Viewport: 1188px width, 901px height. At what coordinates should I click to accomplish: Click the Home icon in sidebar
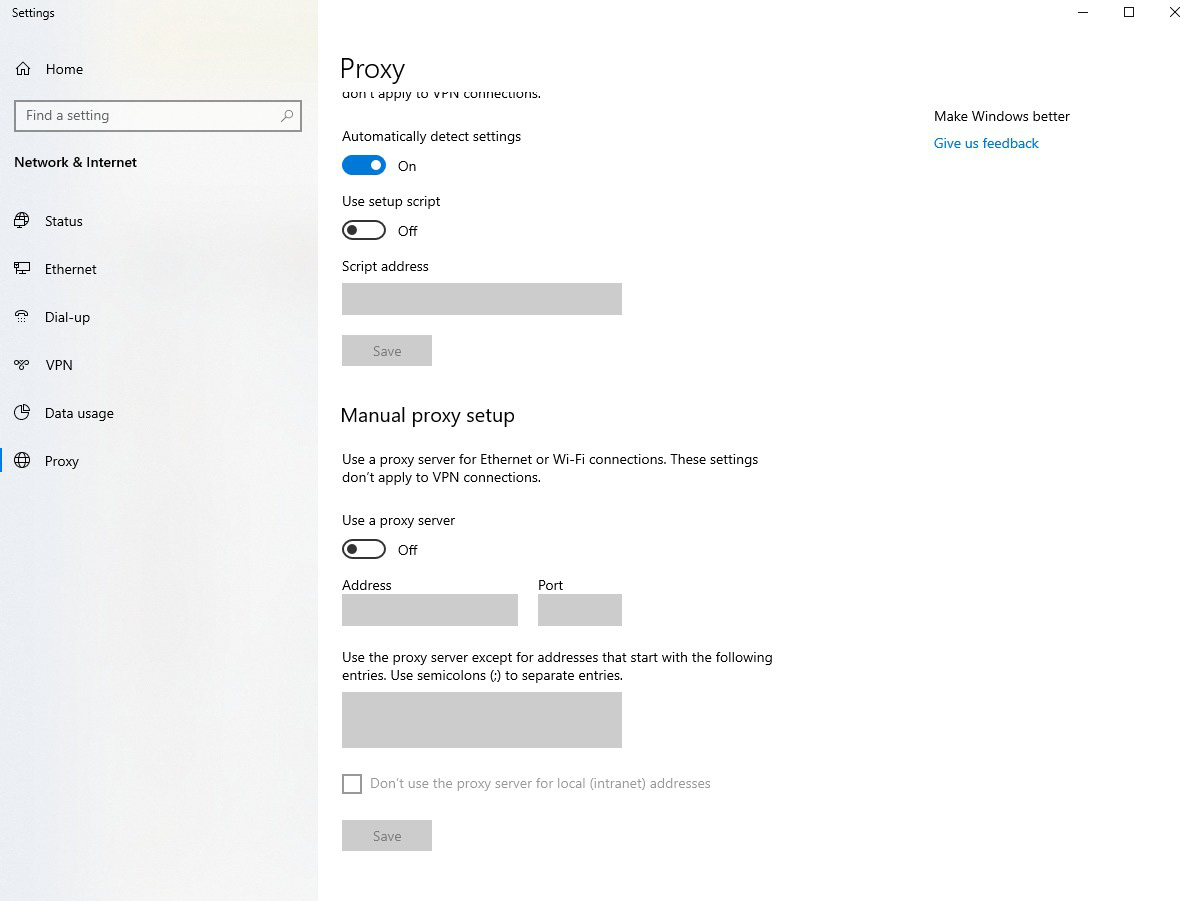coord(22,69)
